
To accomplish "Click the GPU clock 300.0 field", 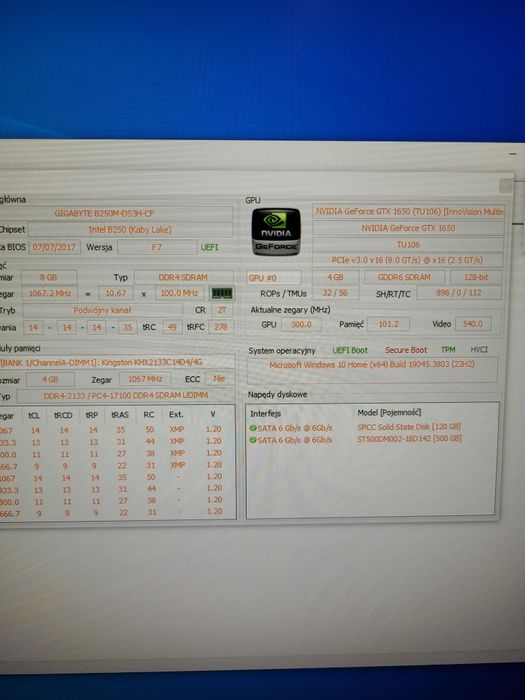I will (301, 325).
